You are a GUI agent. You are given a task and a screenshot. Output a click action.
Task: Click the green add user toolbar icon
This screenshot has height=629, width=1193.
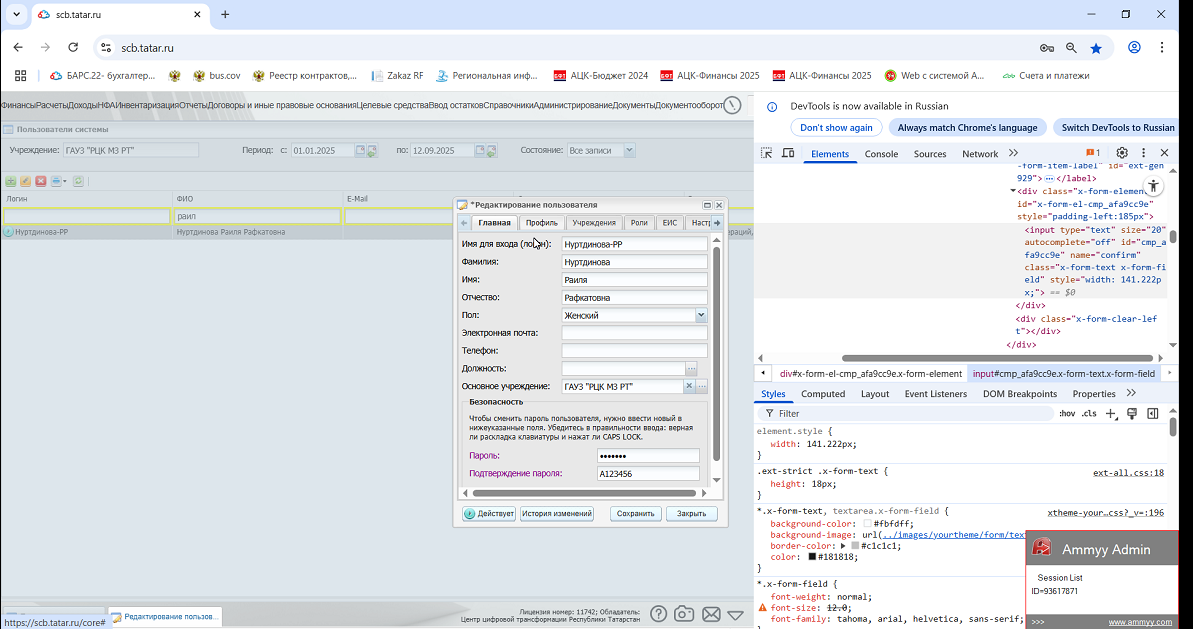[11, 181]
